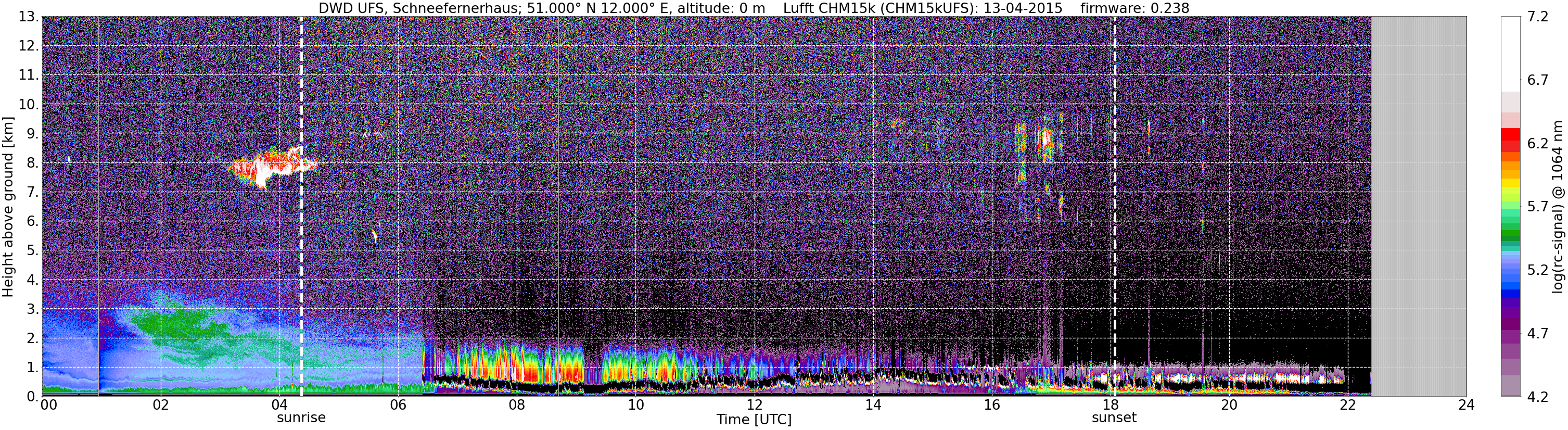Click the x-axis tick label 06

point(398,405)
